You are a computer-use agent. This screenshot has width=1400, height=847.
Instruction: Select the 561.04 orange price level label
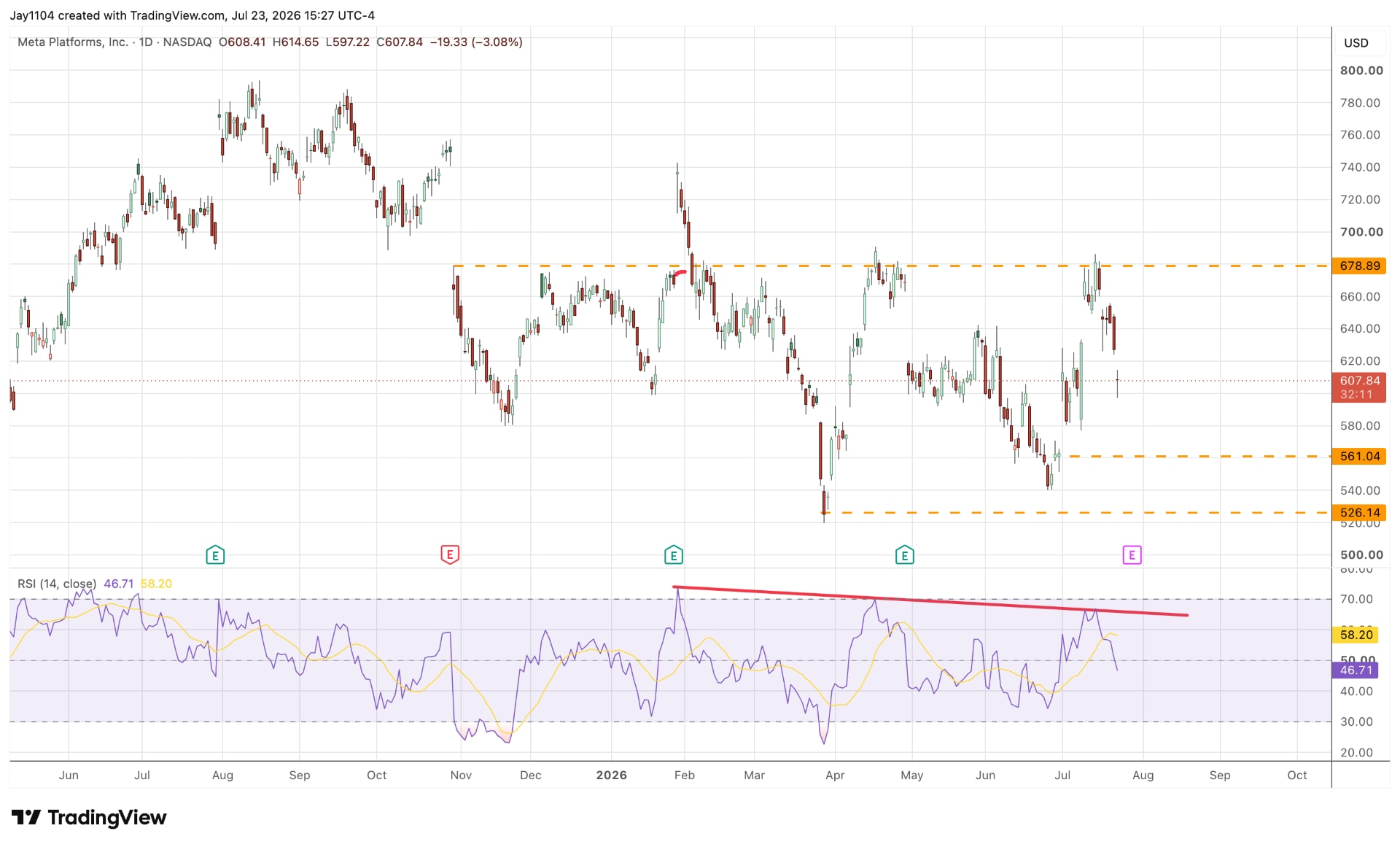point(1360,456)
